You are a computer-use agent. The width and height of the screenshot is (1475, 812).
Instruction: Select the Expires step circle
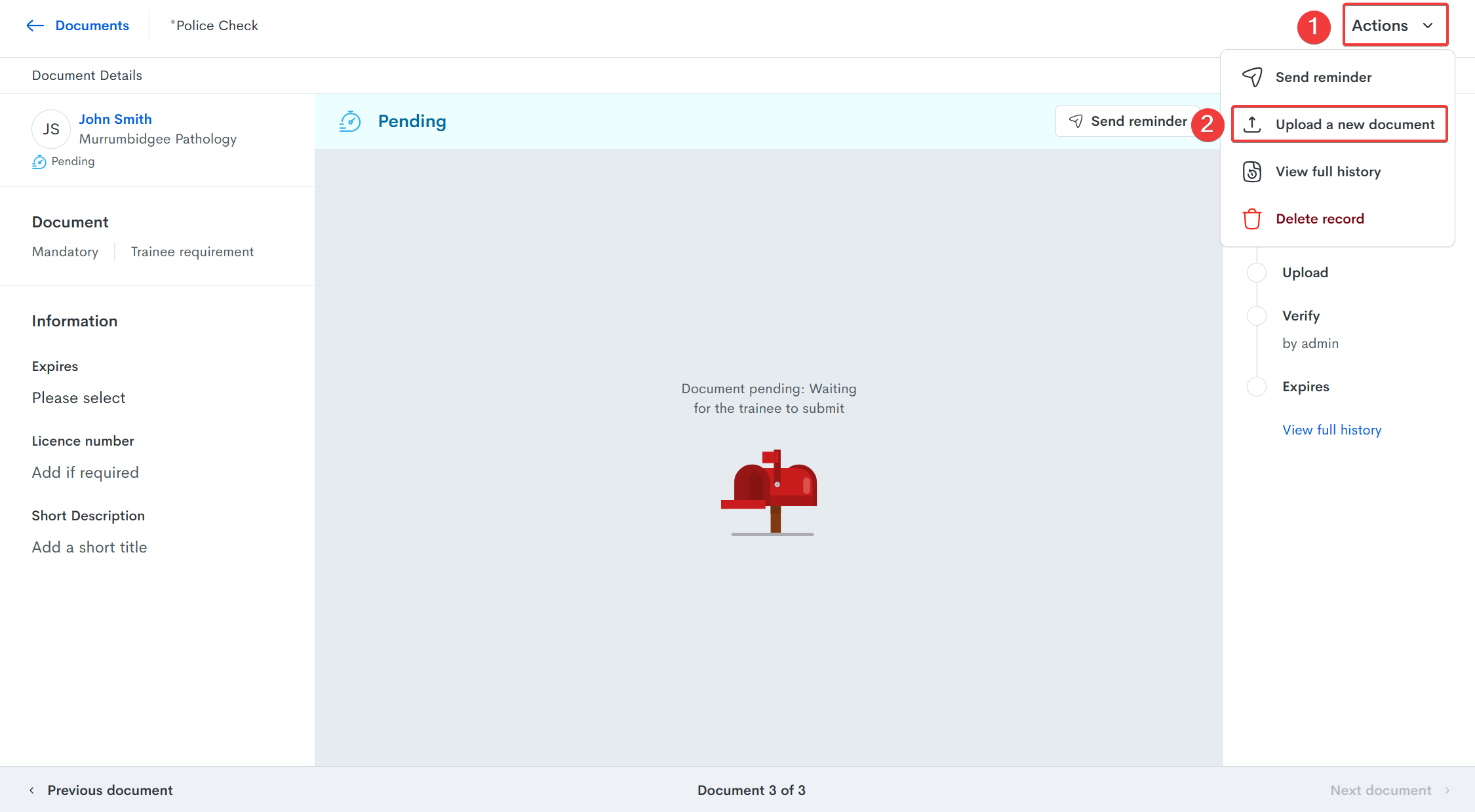click(1256, 387)
